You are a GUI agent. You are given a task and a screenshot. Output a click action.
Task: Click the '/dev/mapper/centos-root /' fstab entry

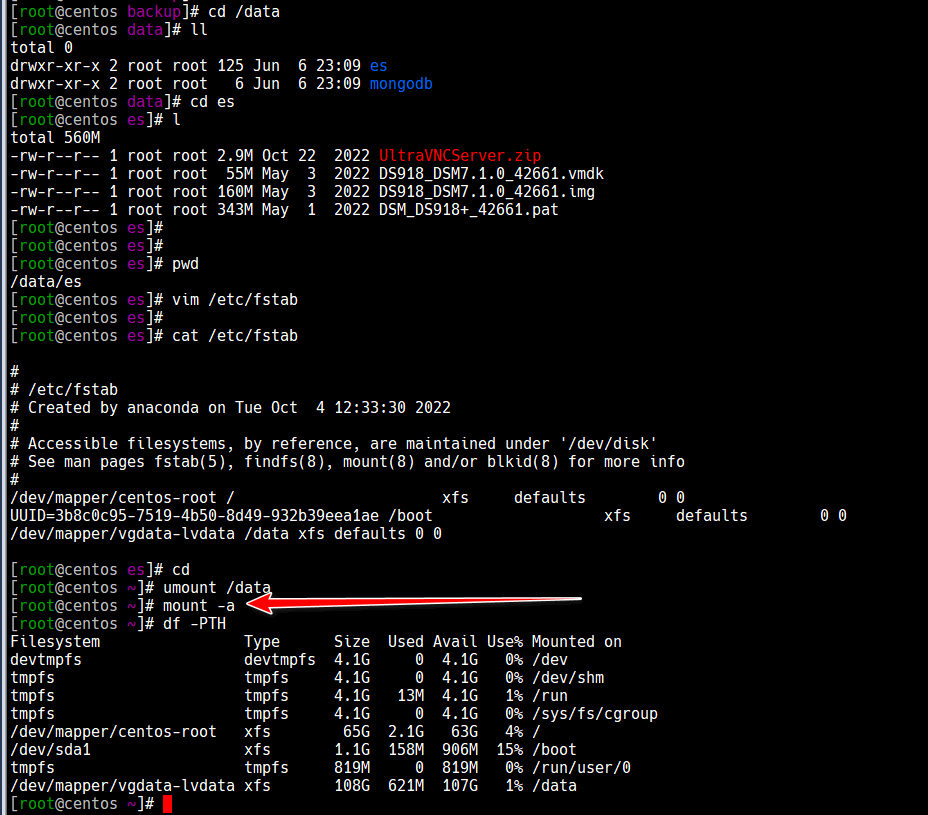347,498
